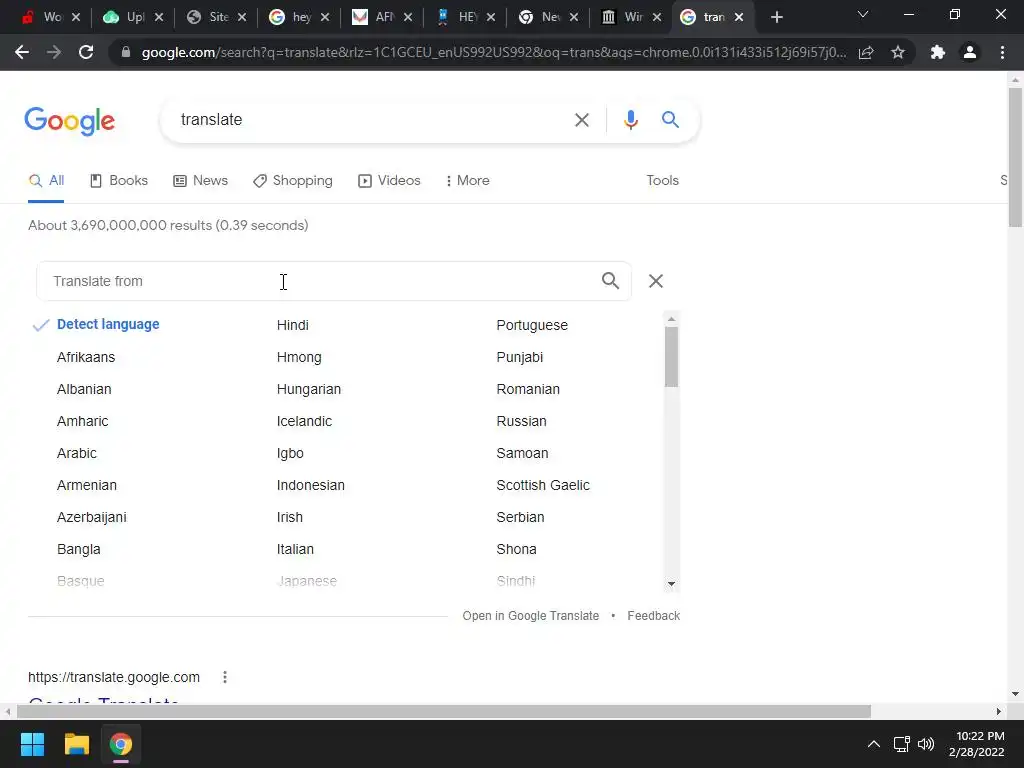Start voice search with microphone icon
This screenshot has width=1024, height=768.
(630, 120)
